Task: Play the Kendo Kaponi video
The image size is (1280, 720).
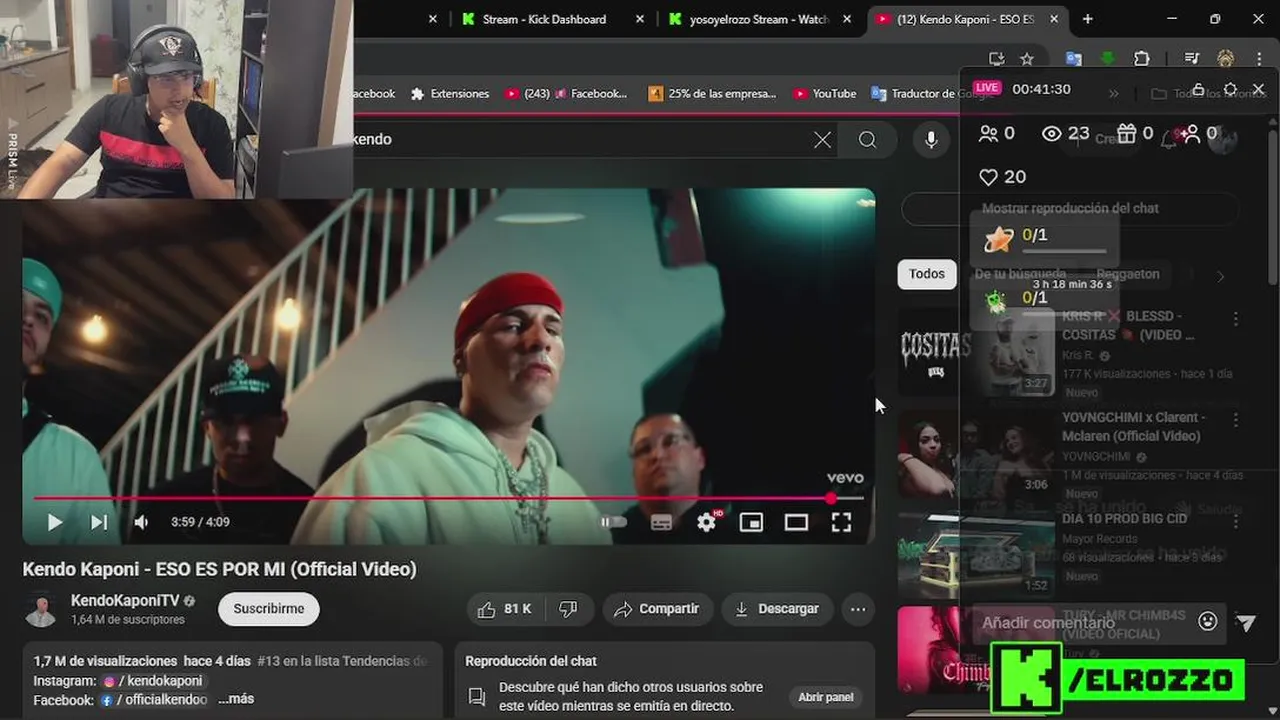Action: point(54,522)
